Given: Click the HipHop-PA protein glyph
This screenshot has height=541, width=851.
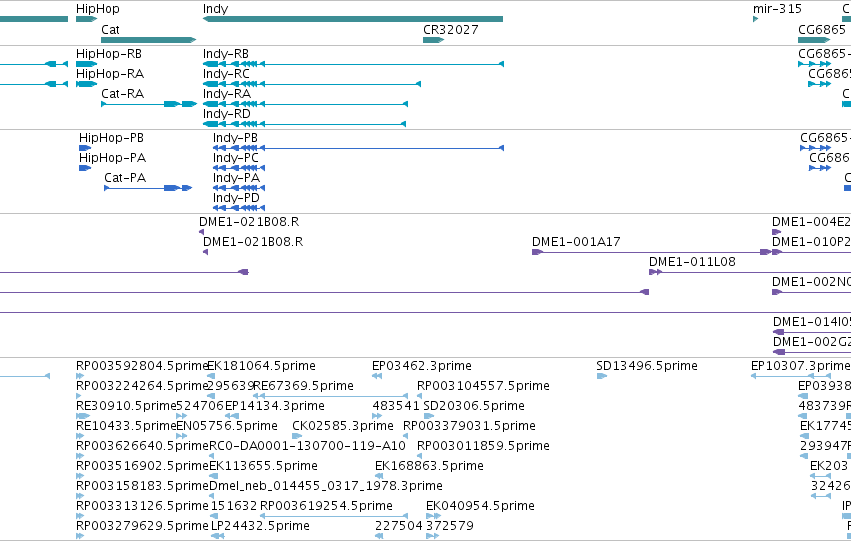Looking at the screenshot, I should [85, 168].
